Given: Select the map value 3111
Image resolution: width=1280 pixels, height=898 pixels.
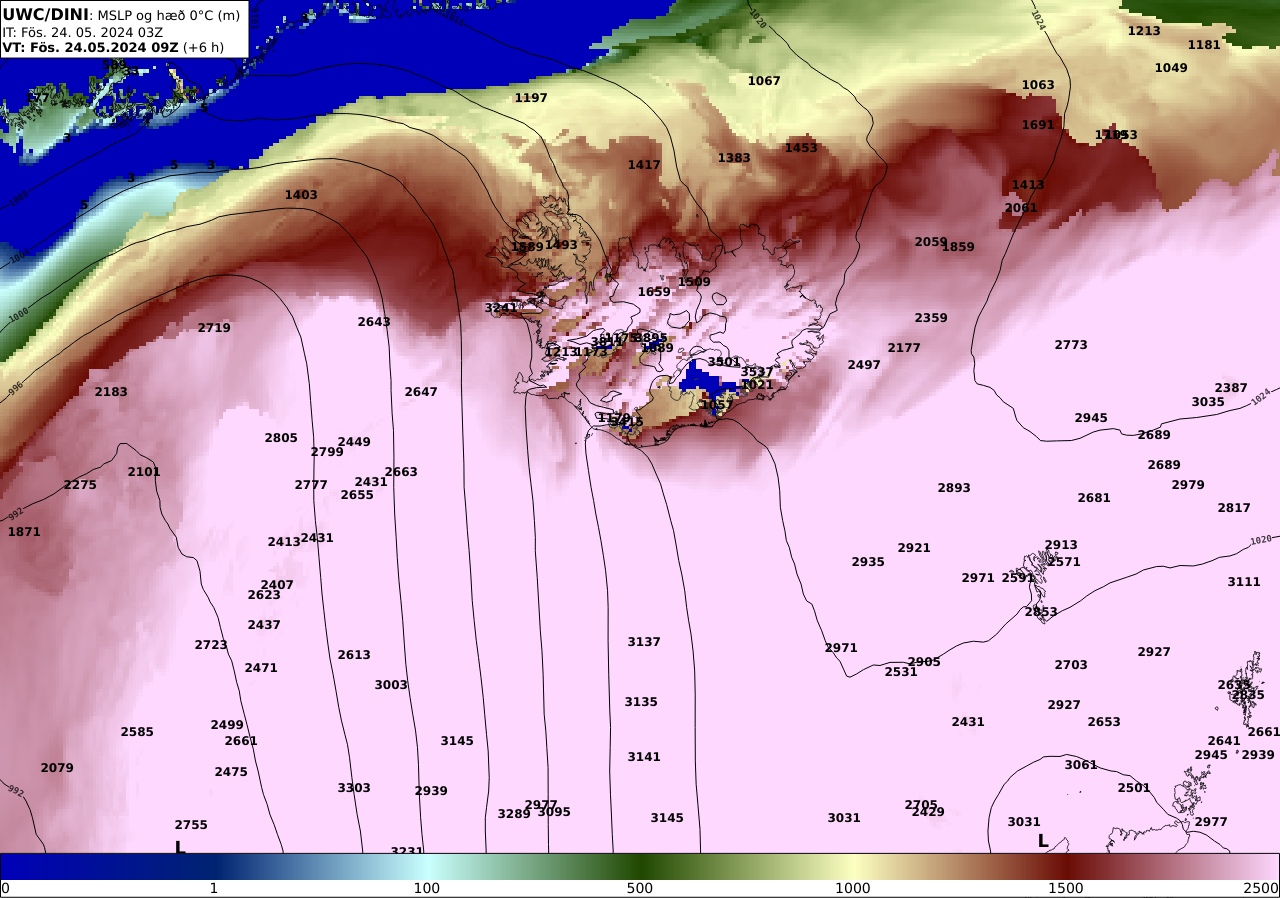Looking at the screenshot, I should [x=1244, y=582].
